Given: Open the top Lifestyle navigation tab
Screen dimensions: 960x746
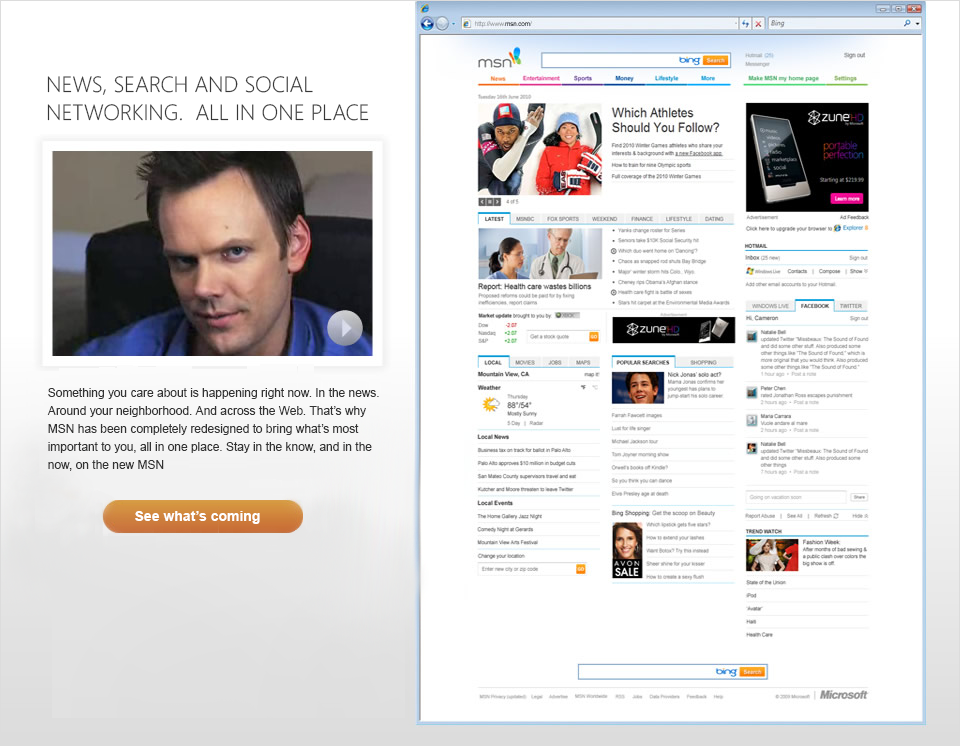Looking at the screenshot, I should coord(666,78).
